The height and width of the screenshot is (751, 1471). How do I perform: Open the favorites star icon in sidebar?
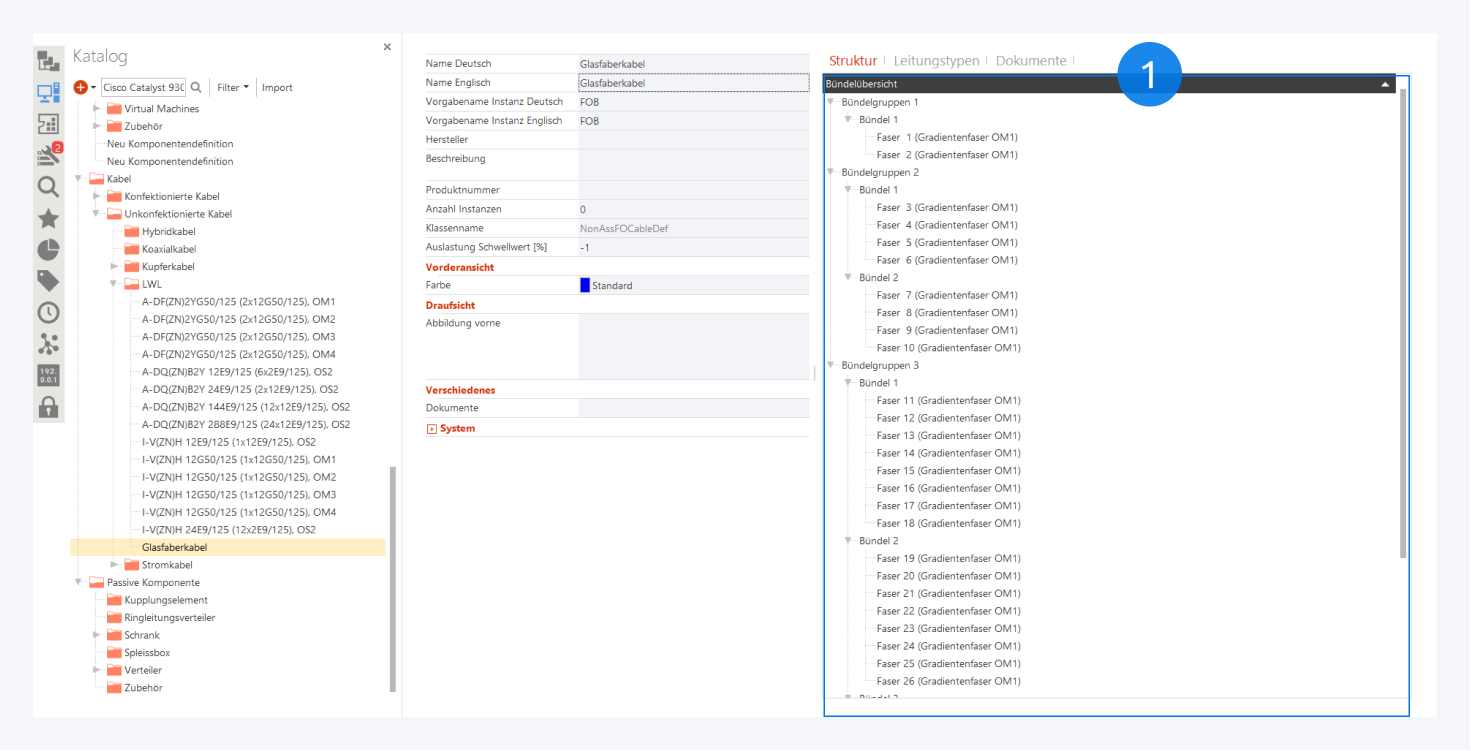pos(48,219)
